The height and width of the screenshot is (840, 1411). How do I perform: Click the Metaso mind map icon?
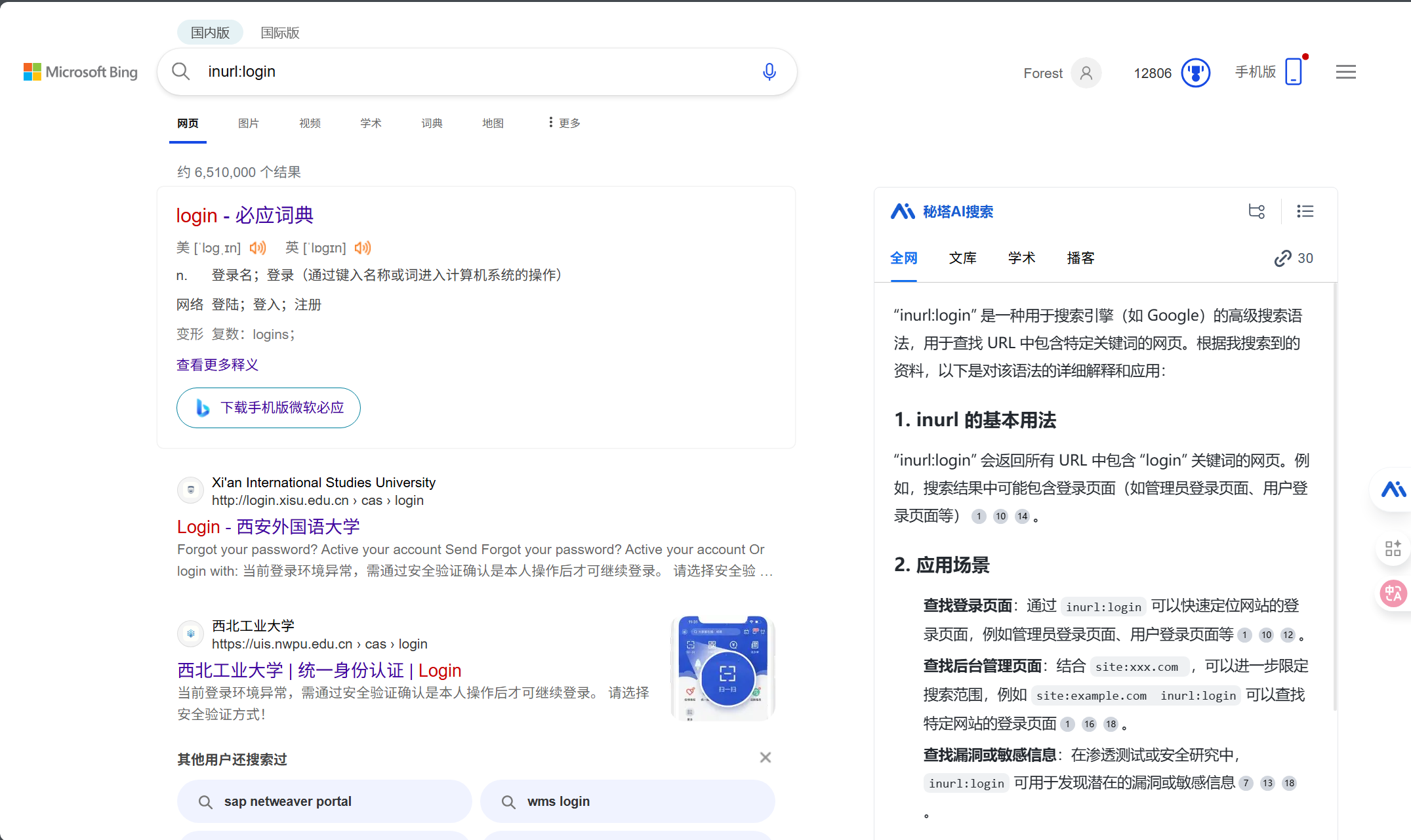pos(1257,211)
